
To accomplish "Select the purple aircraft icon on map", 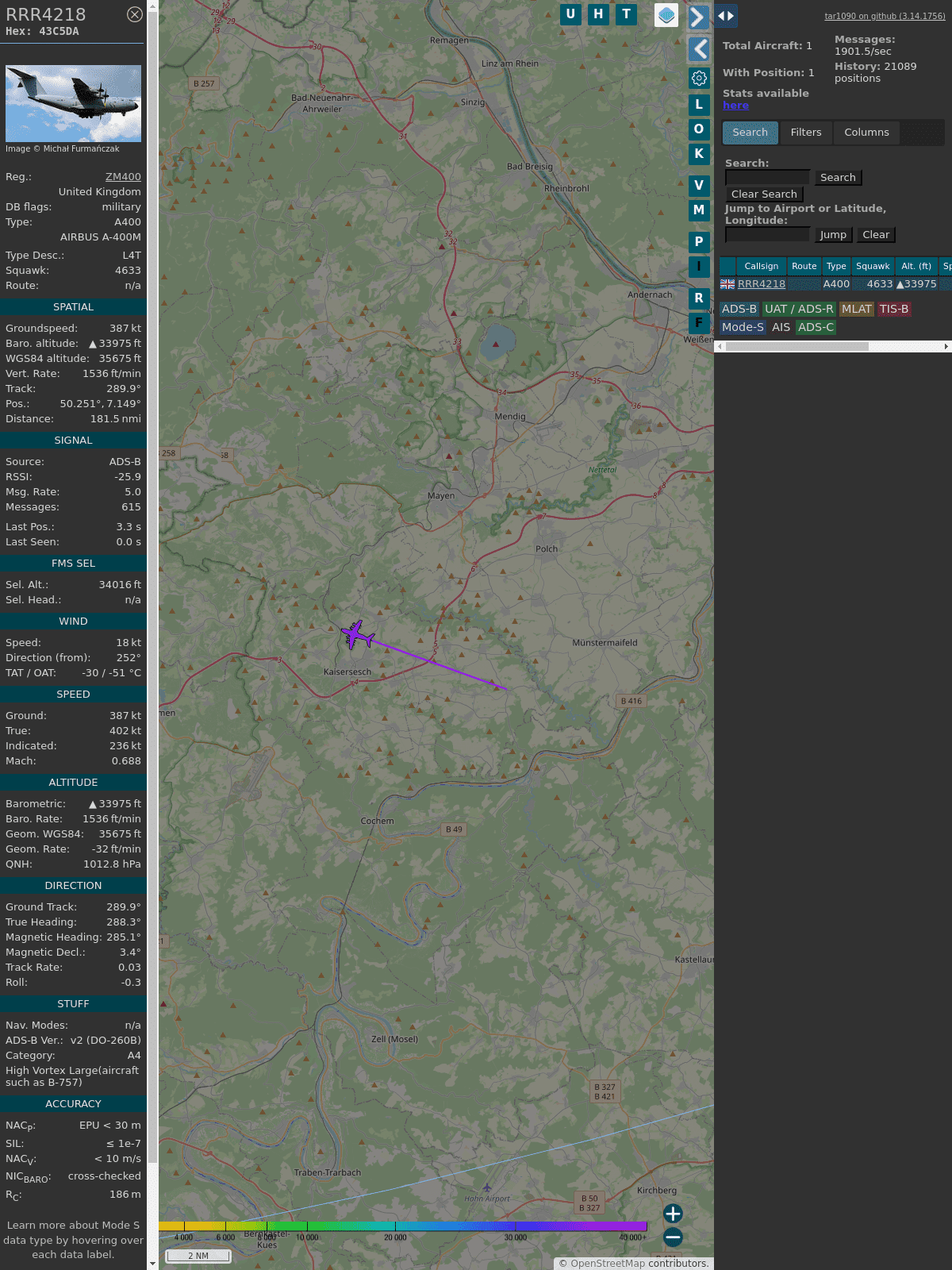I will click(357, 635).
